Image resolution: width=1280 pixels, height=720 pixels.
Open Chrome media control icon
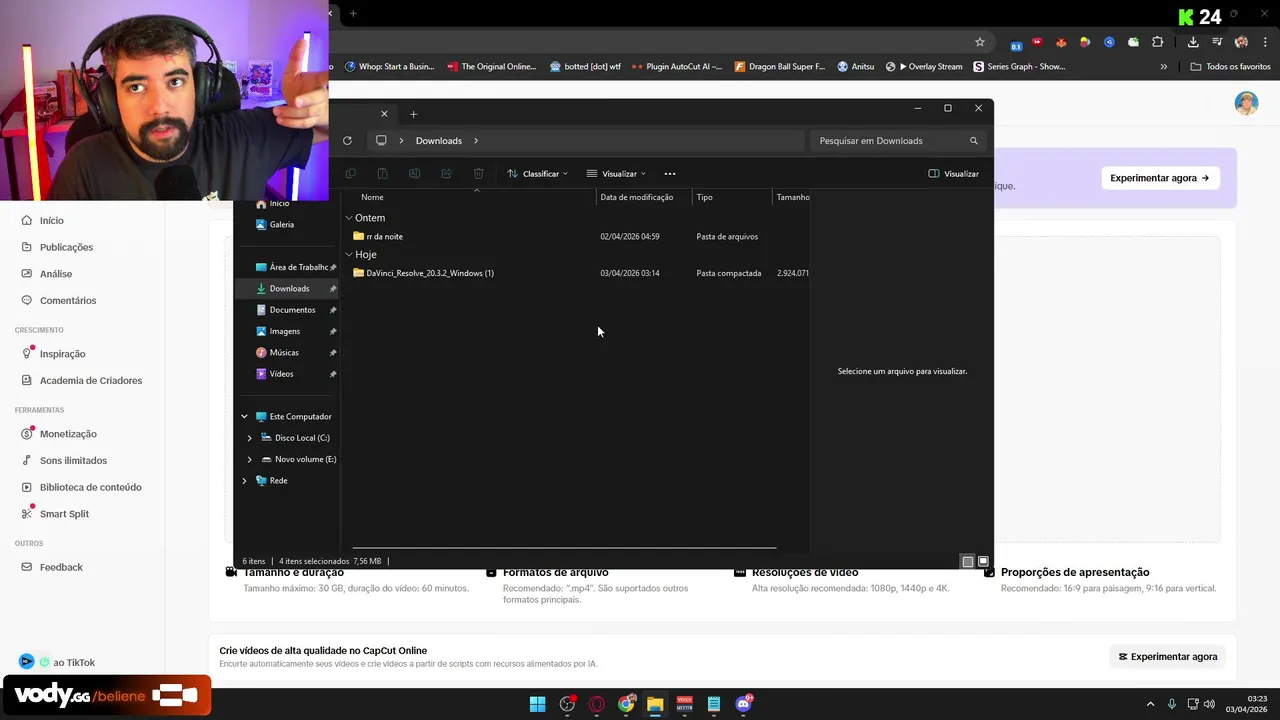click(1217, 42)
